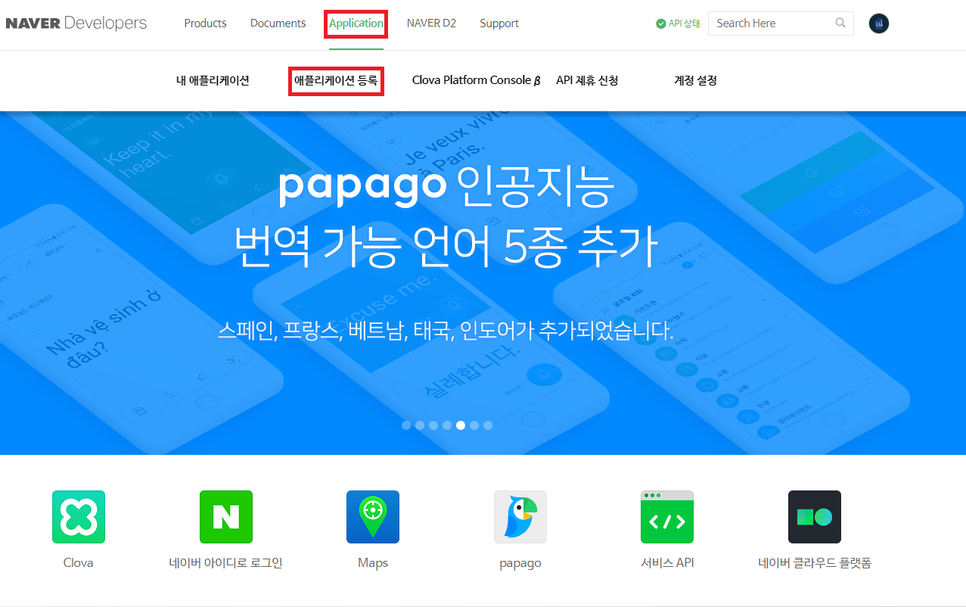Select the third banner carousel dot
Image resolution: width=966 pixels, height=607 pixels.
(x=433, y=425)
